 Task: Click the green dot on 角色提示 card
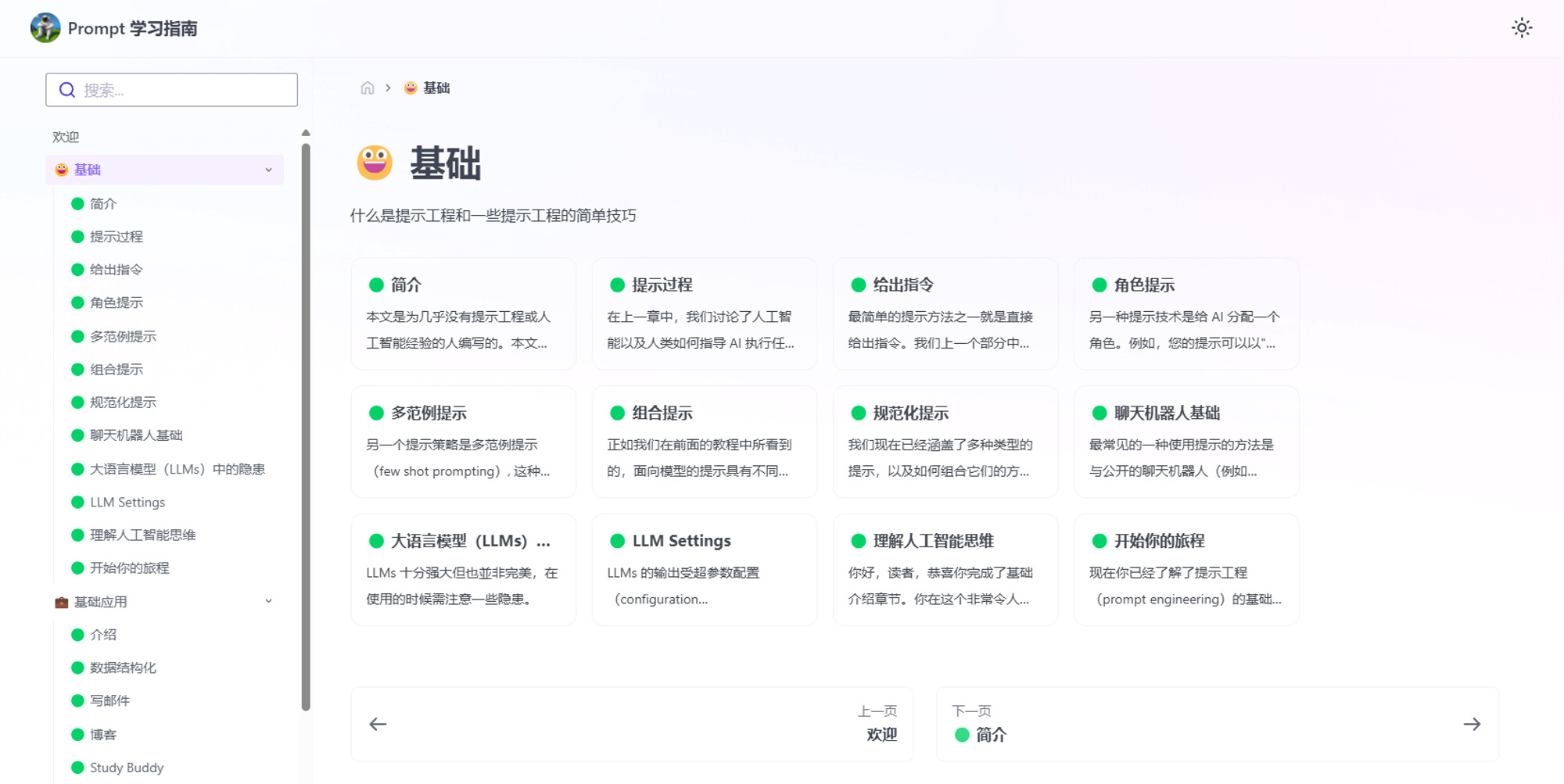tap(1099, 285)
